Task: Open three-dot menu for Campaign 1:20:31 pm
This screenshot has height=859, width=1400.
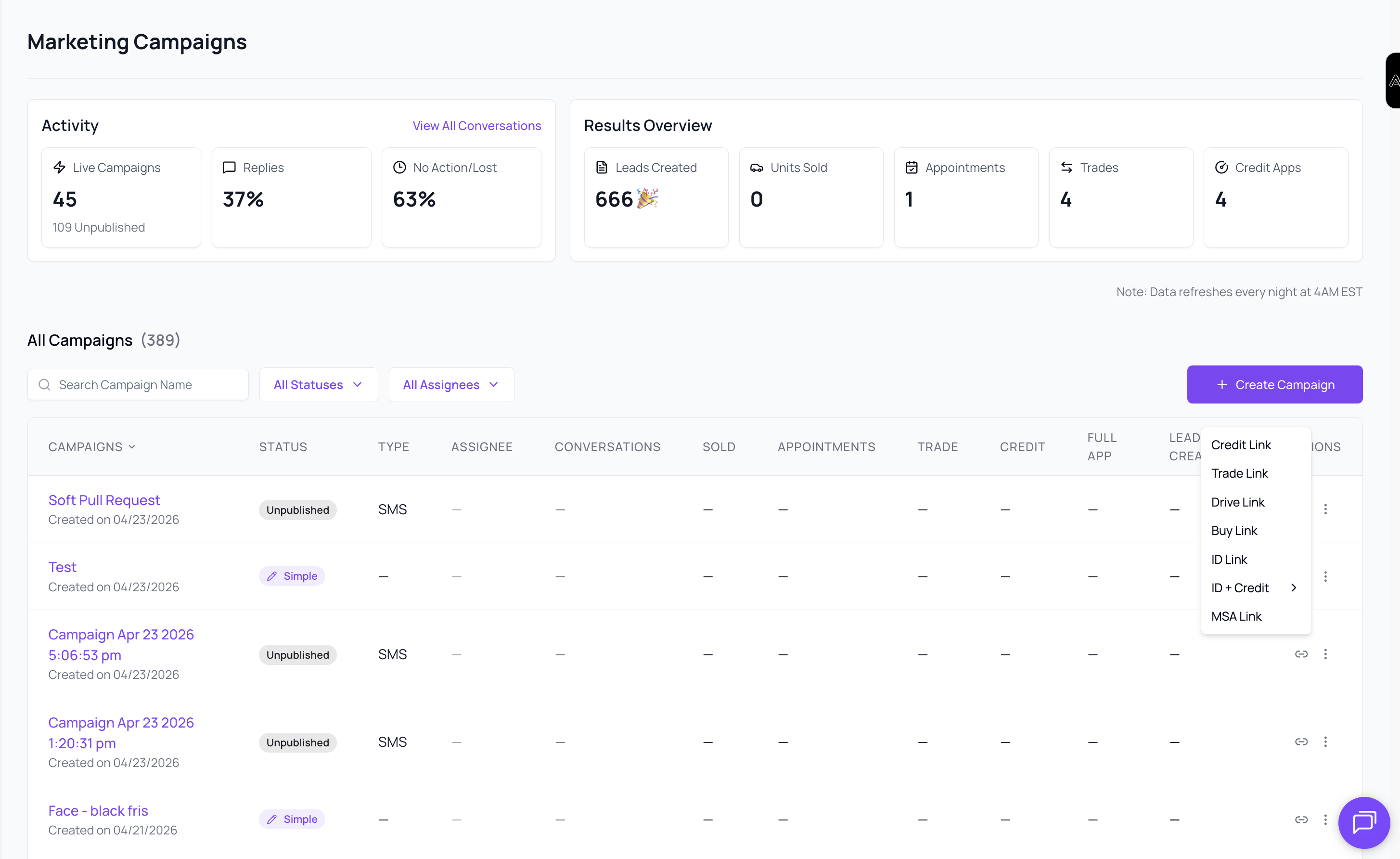Action: (x=1325, y=742)
